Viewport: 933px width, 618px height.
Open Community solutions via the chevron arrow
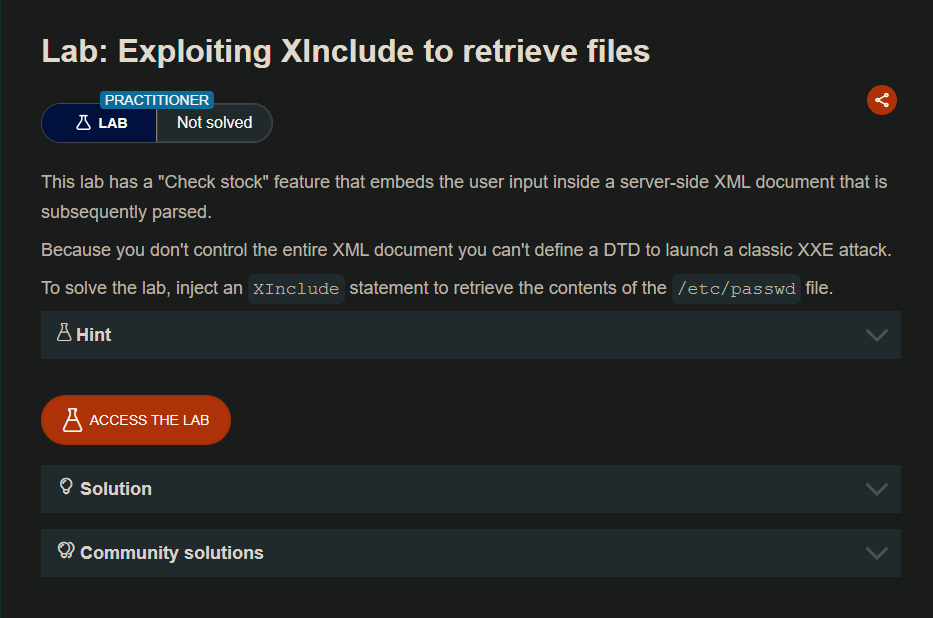click(876, 553)
